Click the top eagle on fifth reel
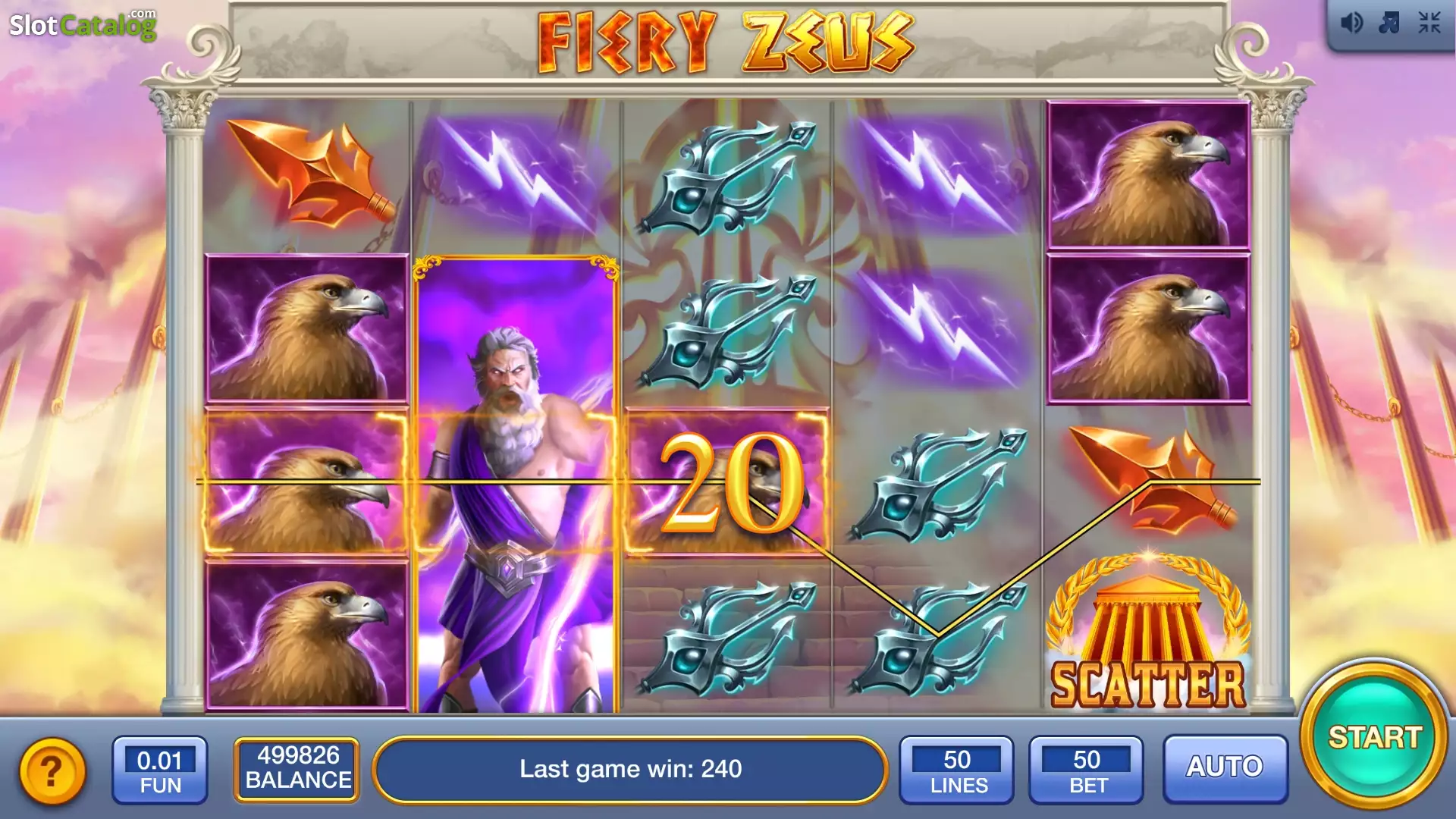 1148,175
